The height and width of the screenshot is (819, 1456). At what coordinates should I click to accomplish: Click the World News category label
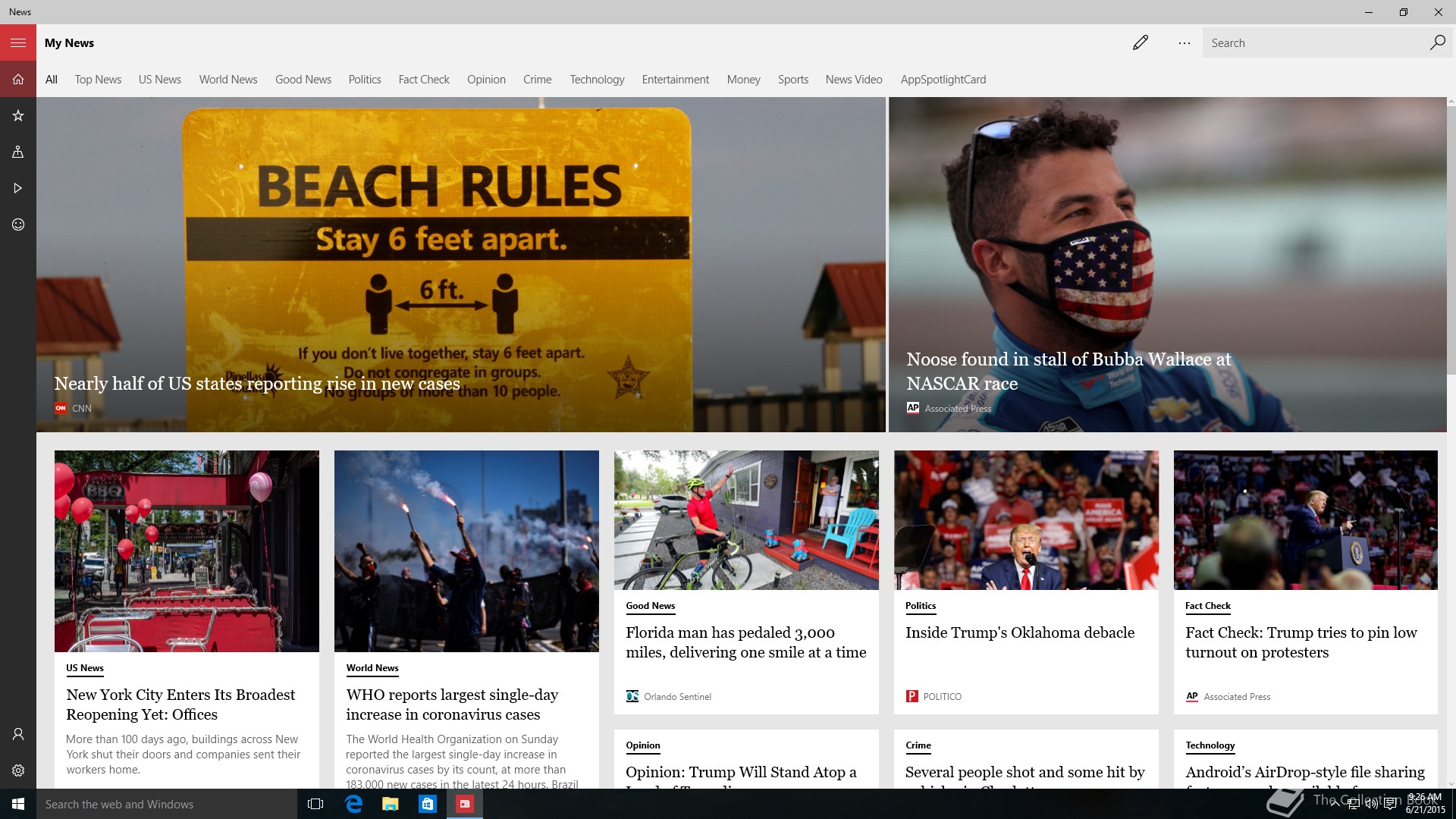(372, 668)
